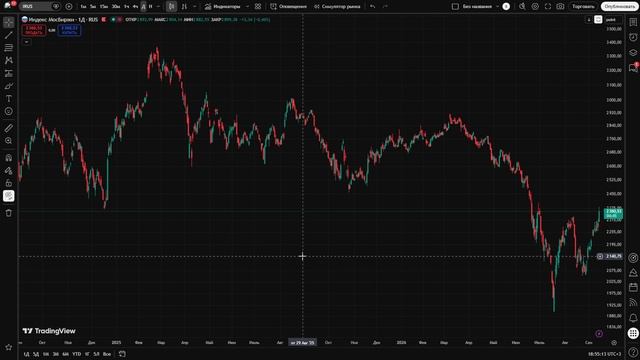
Task: Set the range to 1Д one day
Action: pos(27,354)
